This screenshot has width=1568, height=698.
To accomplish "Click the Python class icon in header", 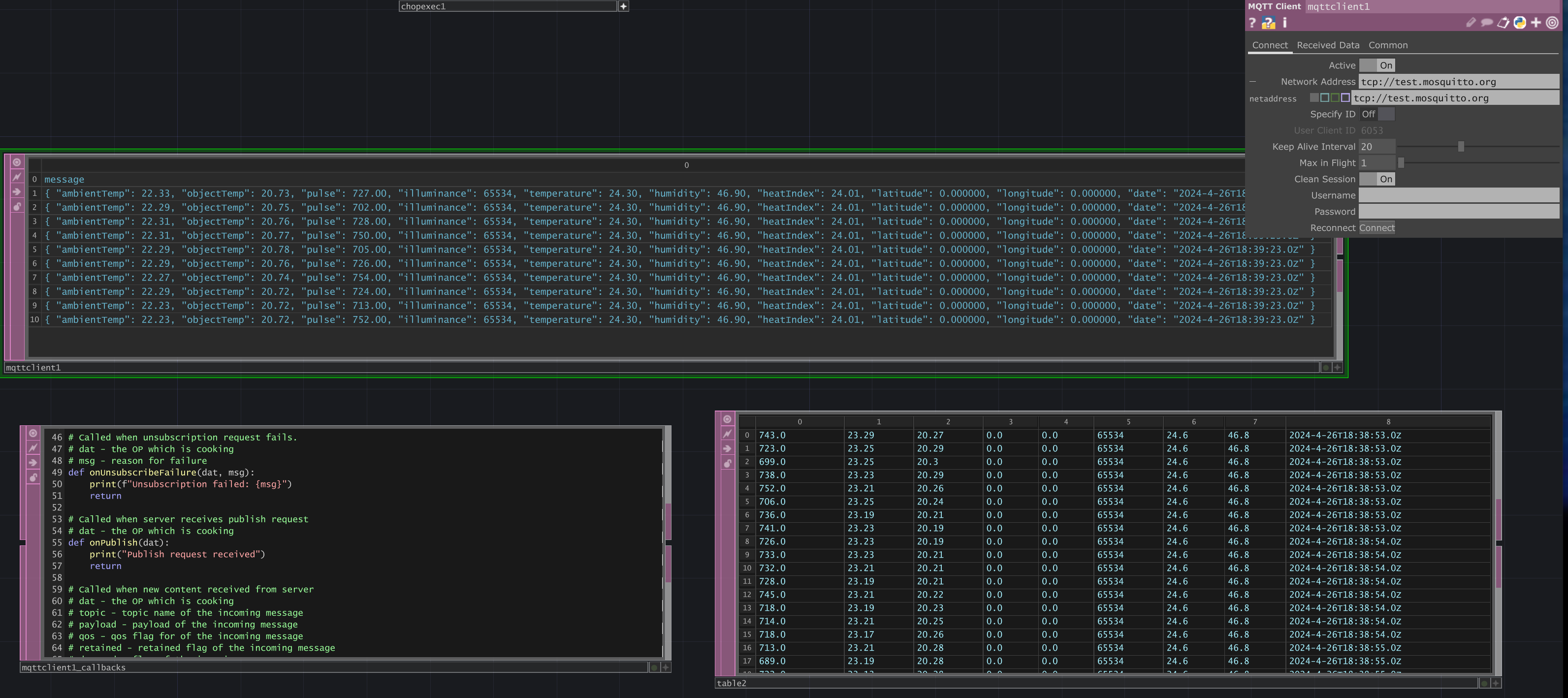I will click(x=1520, y=23).
